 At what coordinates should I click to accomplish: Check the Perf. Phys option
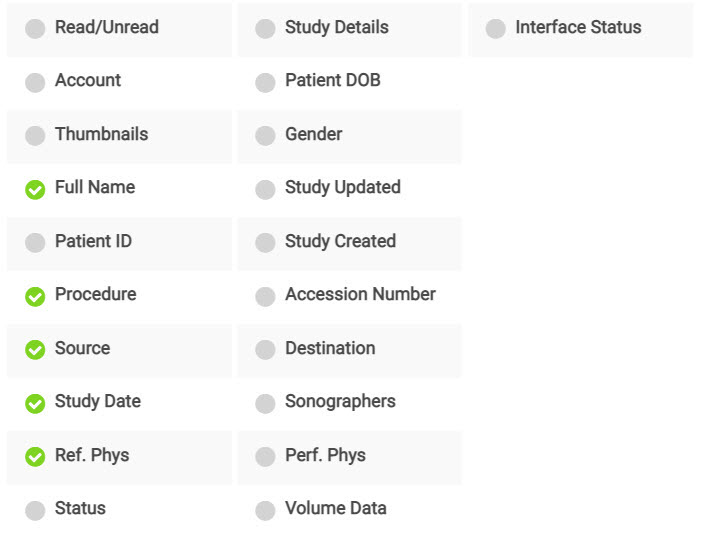pyautogui.click(x=265, y=457)
